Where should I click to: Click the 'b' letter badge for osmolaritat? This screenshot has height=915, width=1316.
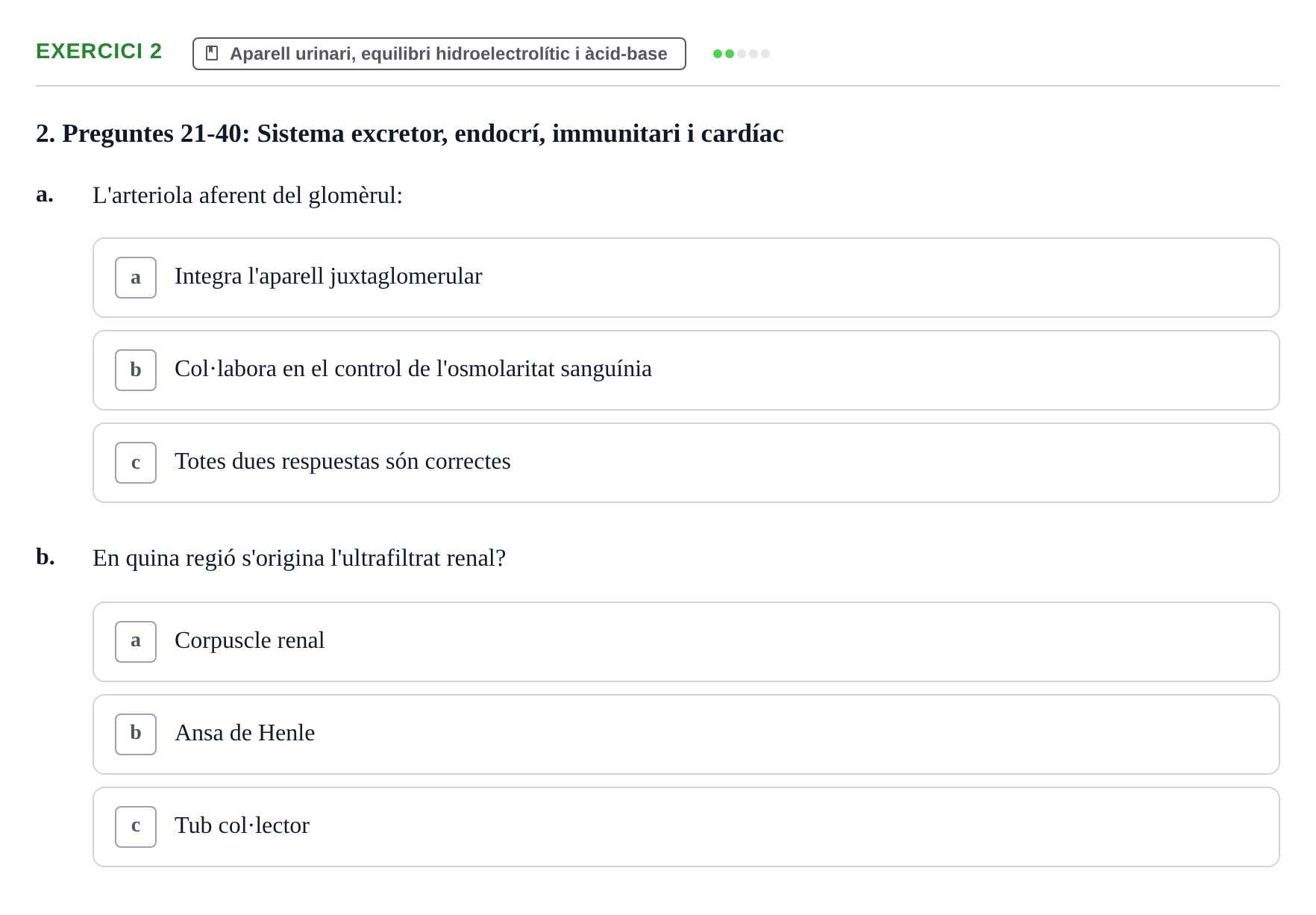[x=136, y=370]
